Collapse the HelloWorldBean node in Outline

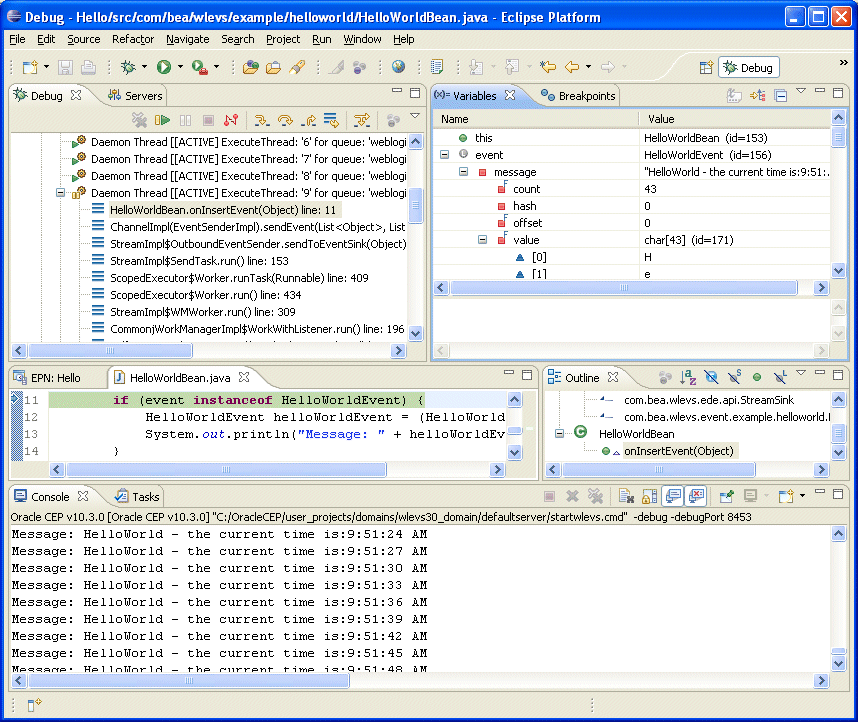tap(560, 433)
